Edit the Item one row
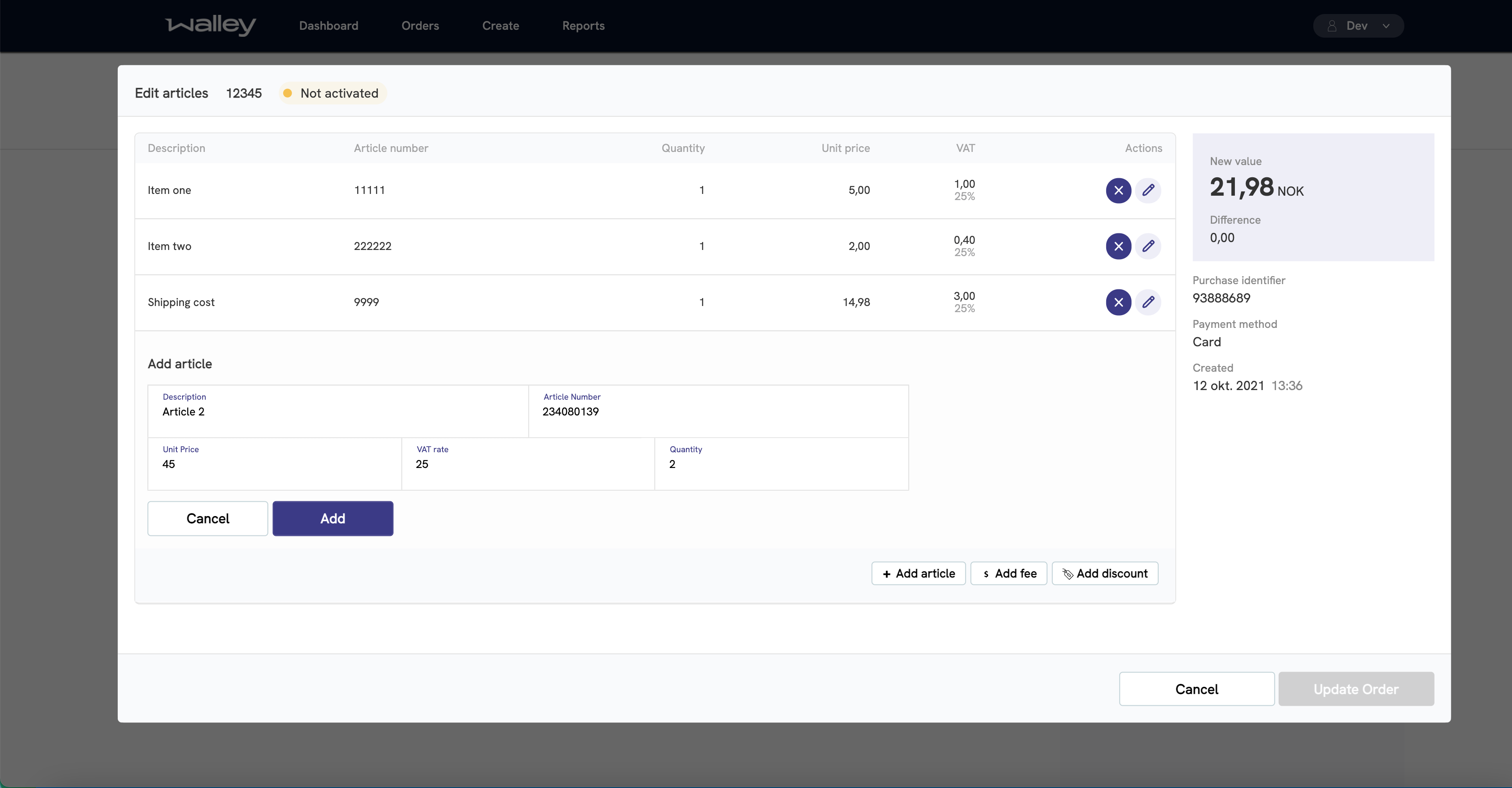This screenshot has width=1512, height=788. pyautogui.click(x=1148, y=190)
